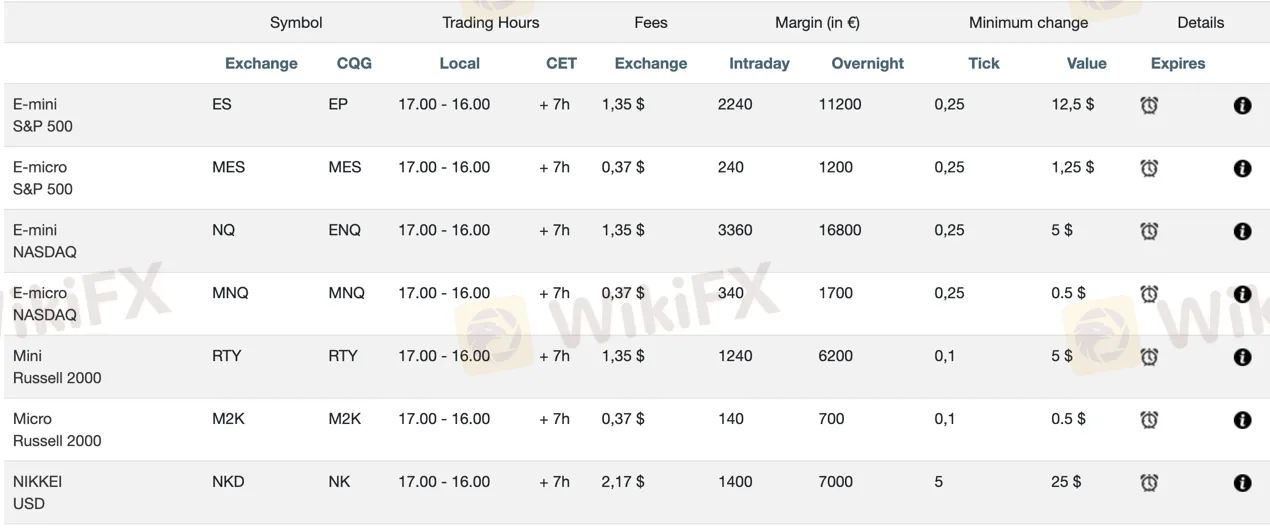Select the Intraday margin column header
The width and height of the screenshot is (1270, 528).
coord(759,63)
